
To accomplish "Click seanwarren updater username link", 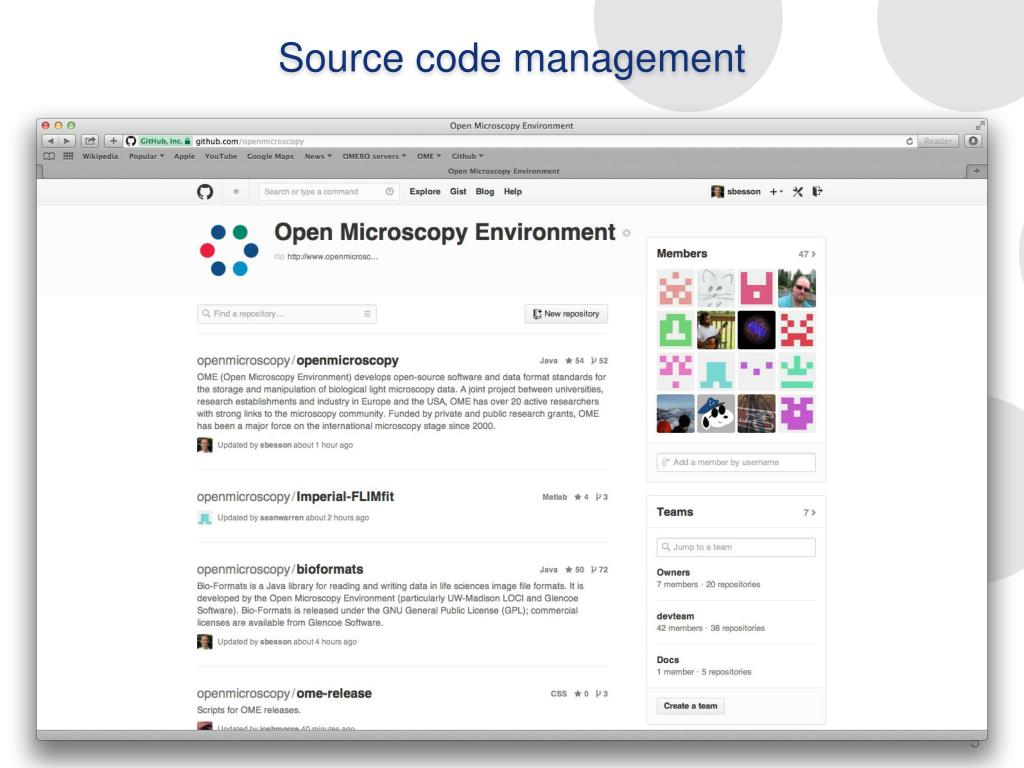I will point(281,517).
